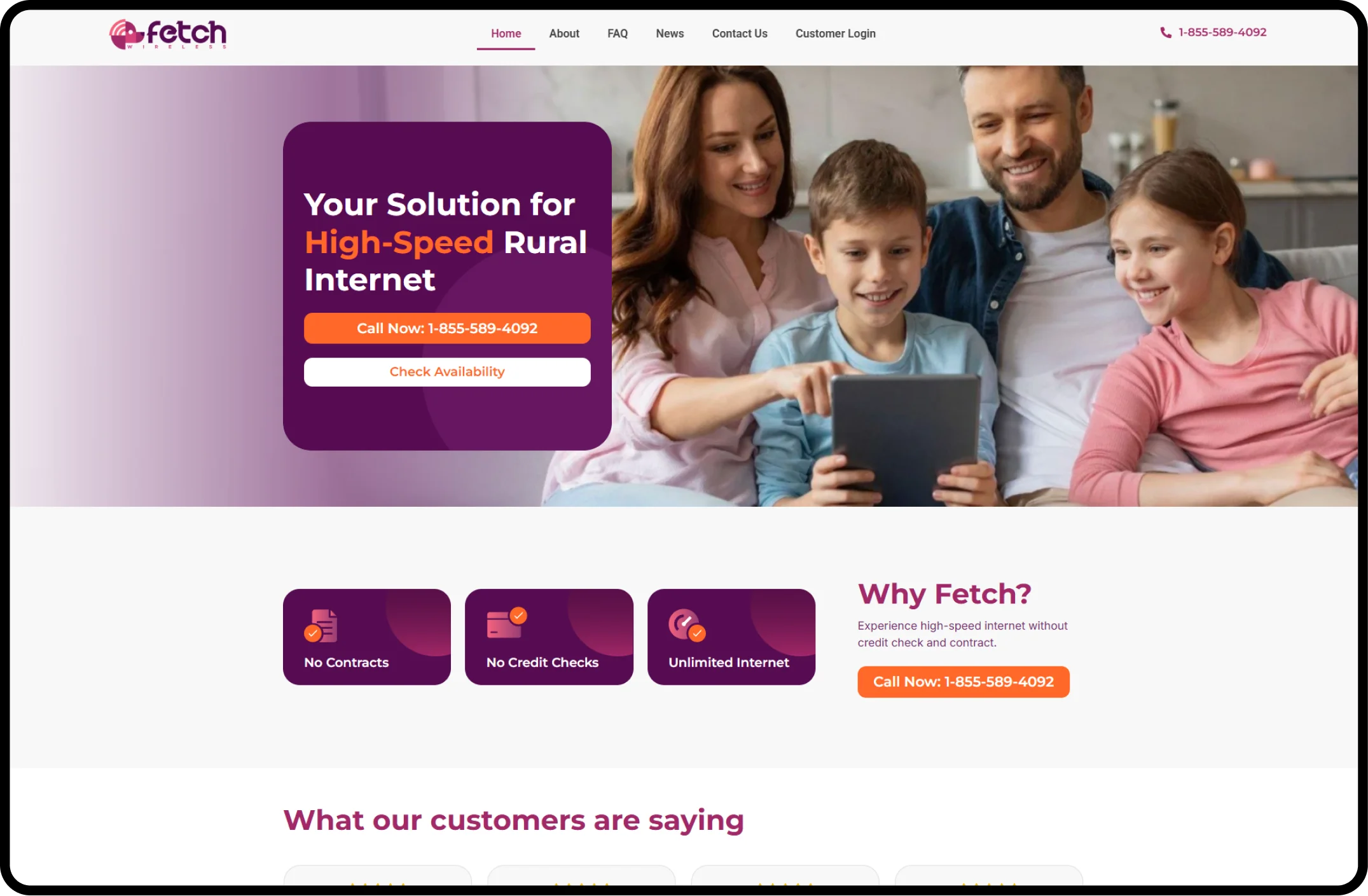Select the No Credit Checks card
The width and height of the screenshot is (1368, 896).
pos(549,637)
